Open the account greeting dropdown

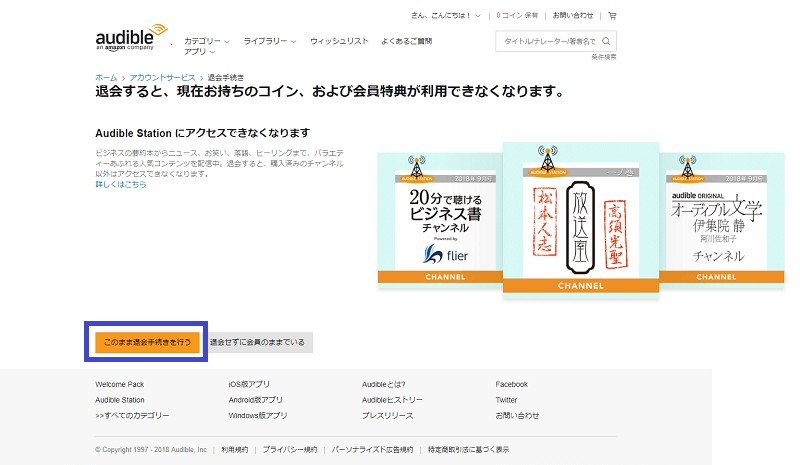point(446,15)
